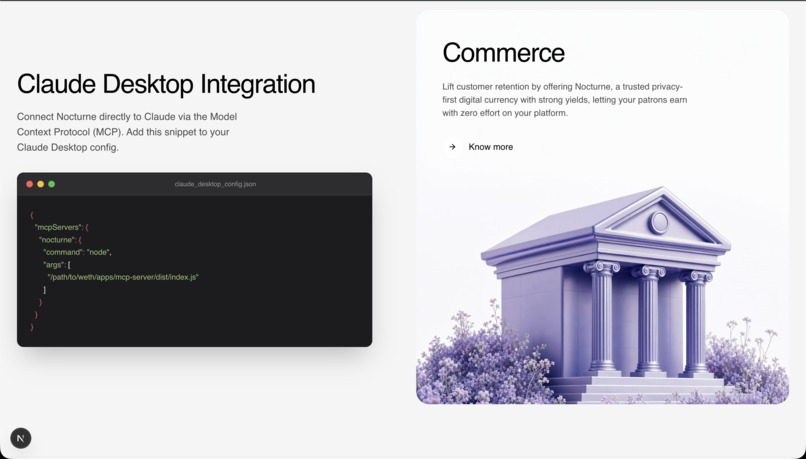Open the Know more link
This screenshot has height=459, width=806.
[490, 147]
